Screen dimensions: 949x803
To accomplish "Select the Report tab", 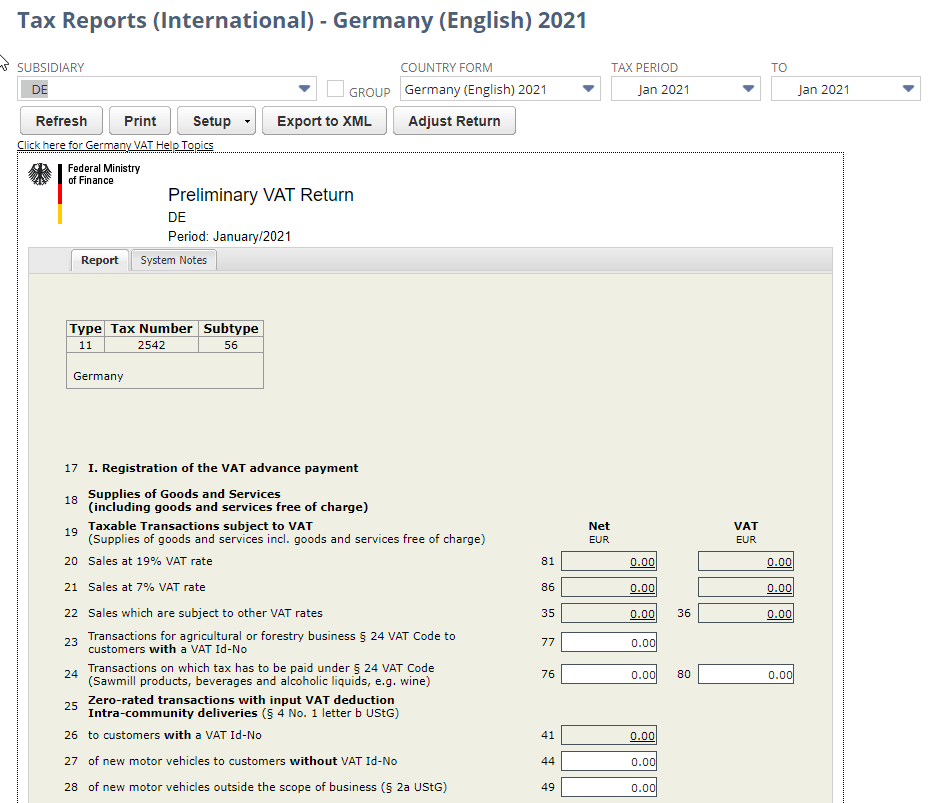I will pos(99,259).
